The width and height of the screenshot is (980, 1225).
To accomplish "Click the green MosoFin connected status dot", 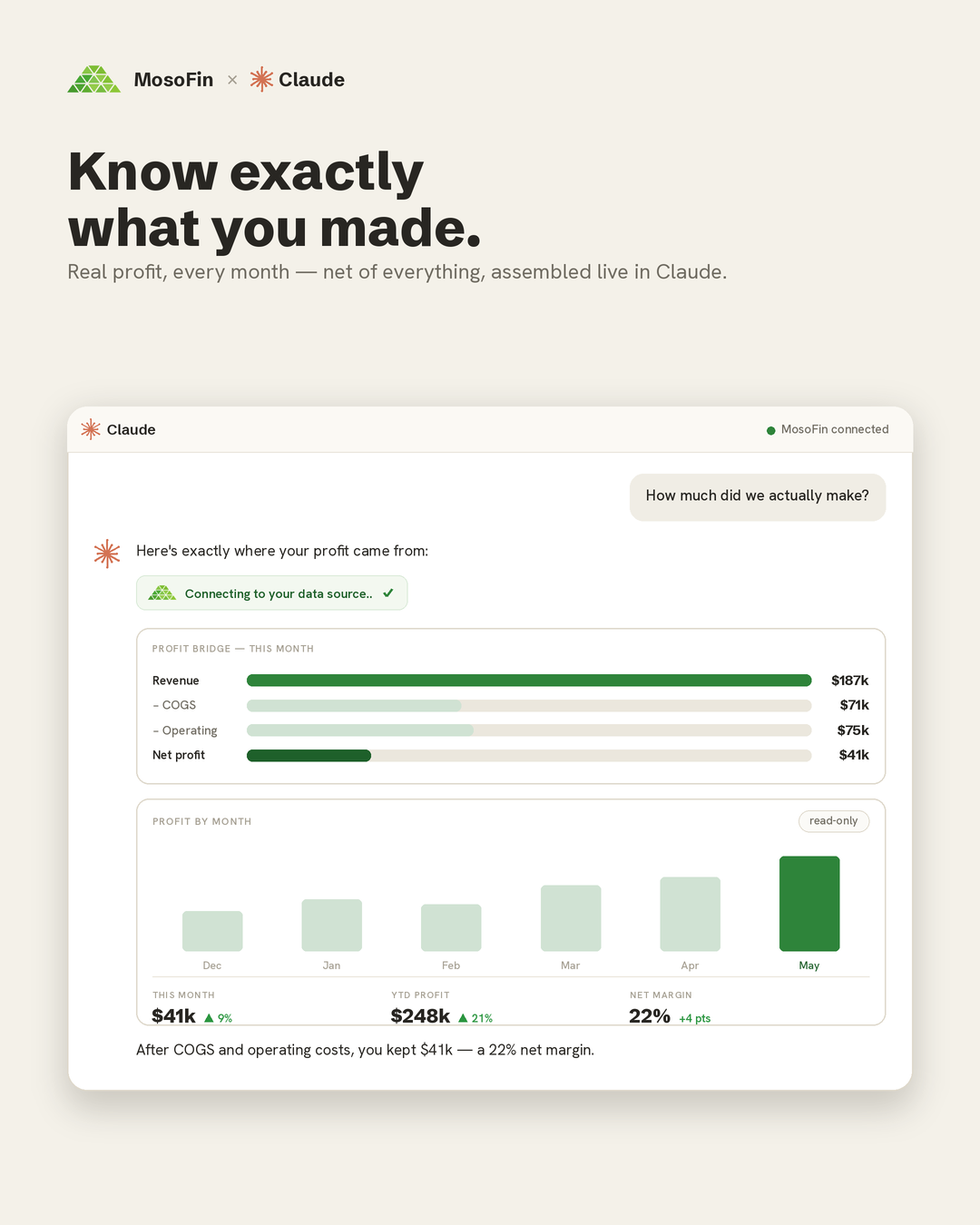I will tap(771, 430).
